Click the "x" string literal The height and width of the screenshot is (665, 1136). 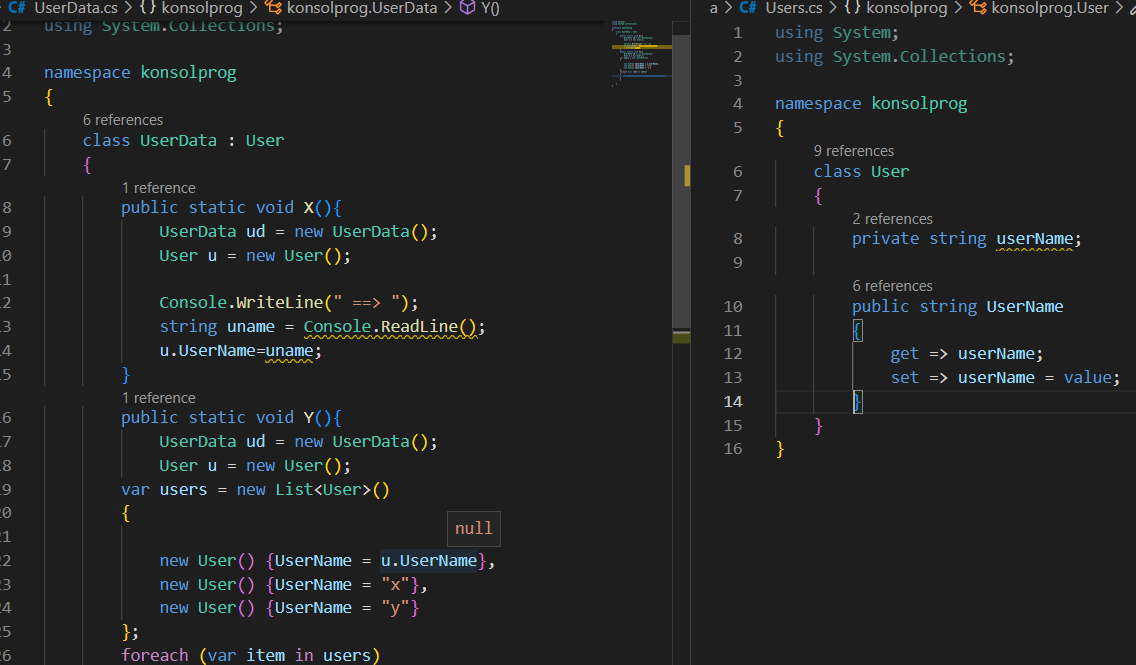396,585
